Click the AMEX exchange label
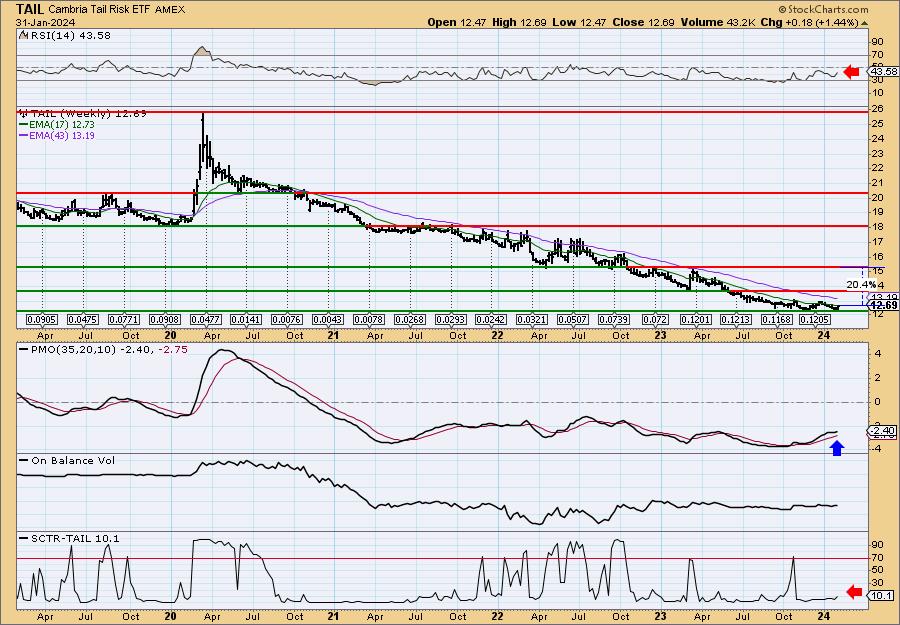Viewport: 900px width, 625px height. (x=168, y=9)
